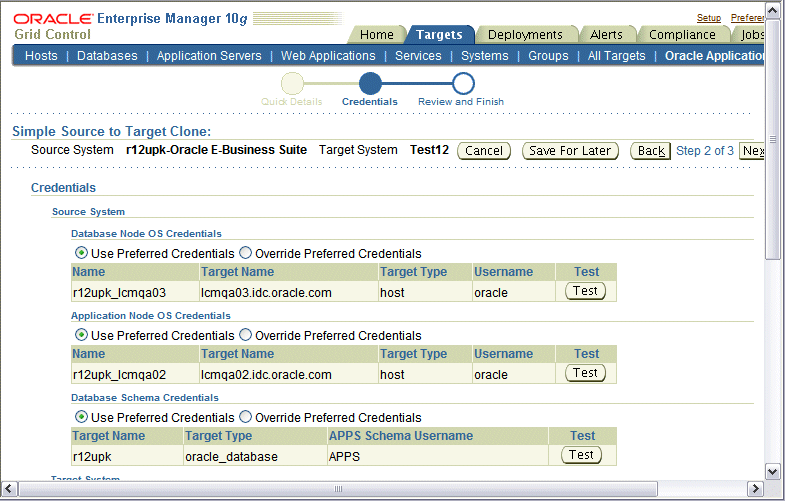Open Oracle Applications subtab

(714, 56)
